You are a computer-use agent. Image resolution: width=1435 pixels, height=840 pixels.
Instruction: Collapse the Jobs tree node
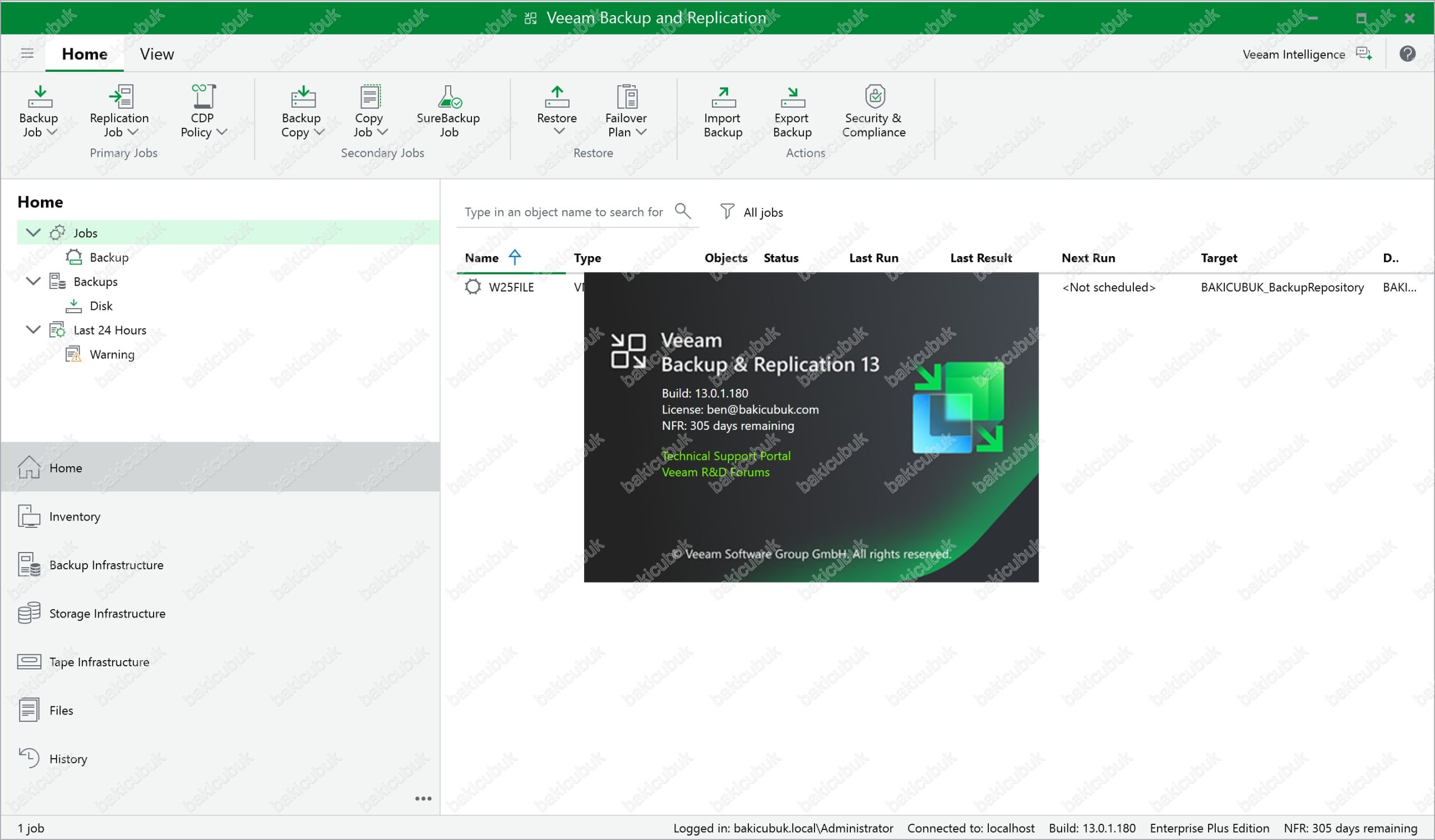point(34,232)
